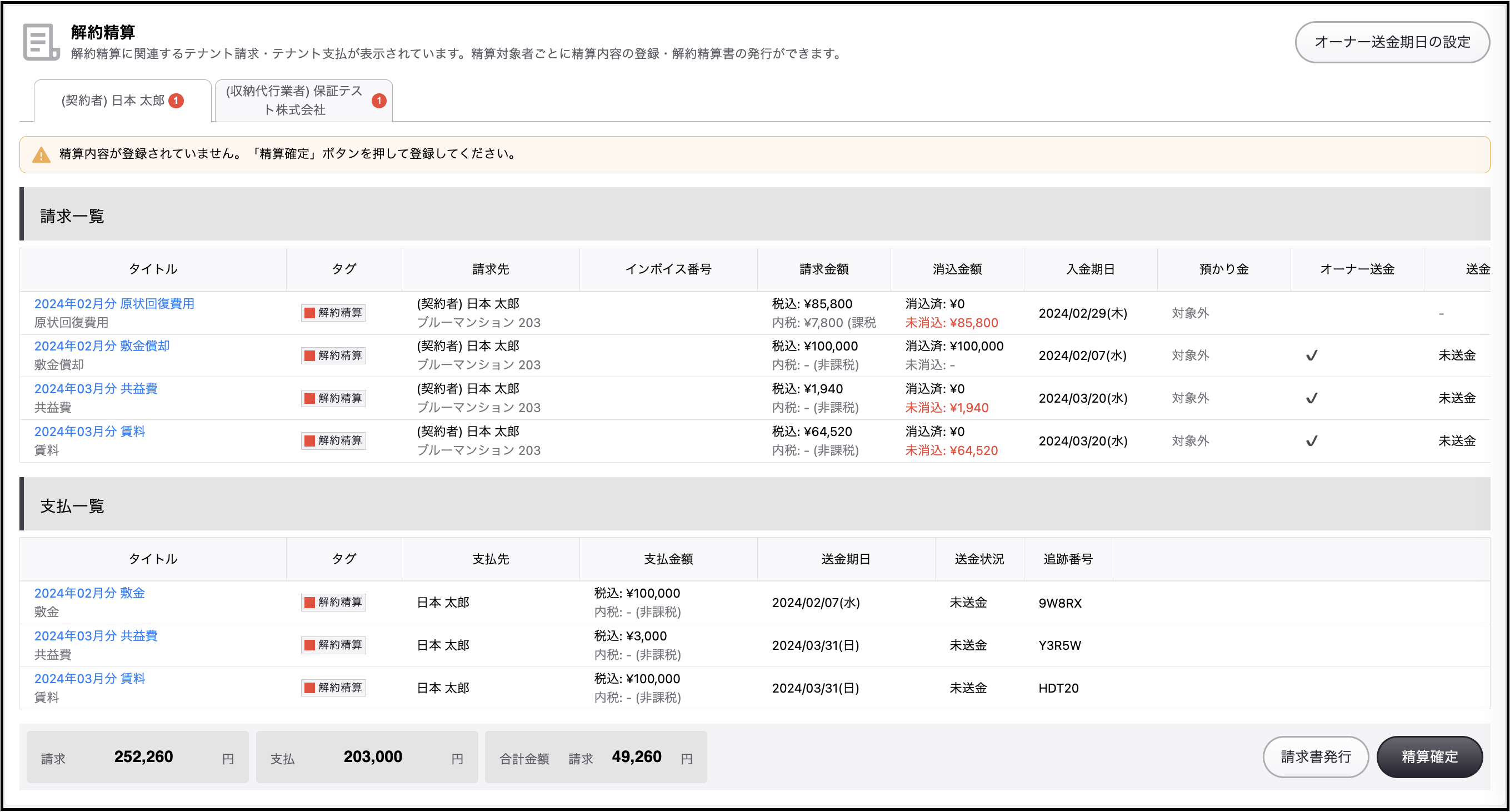The height and width of the screenshot is (812, 1510).
Task: Click red badge on 日本 太郎 tab
Action: 176,101
